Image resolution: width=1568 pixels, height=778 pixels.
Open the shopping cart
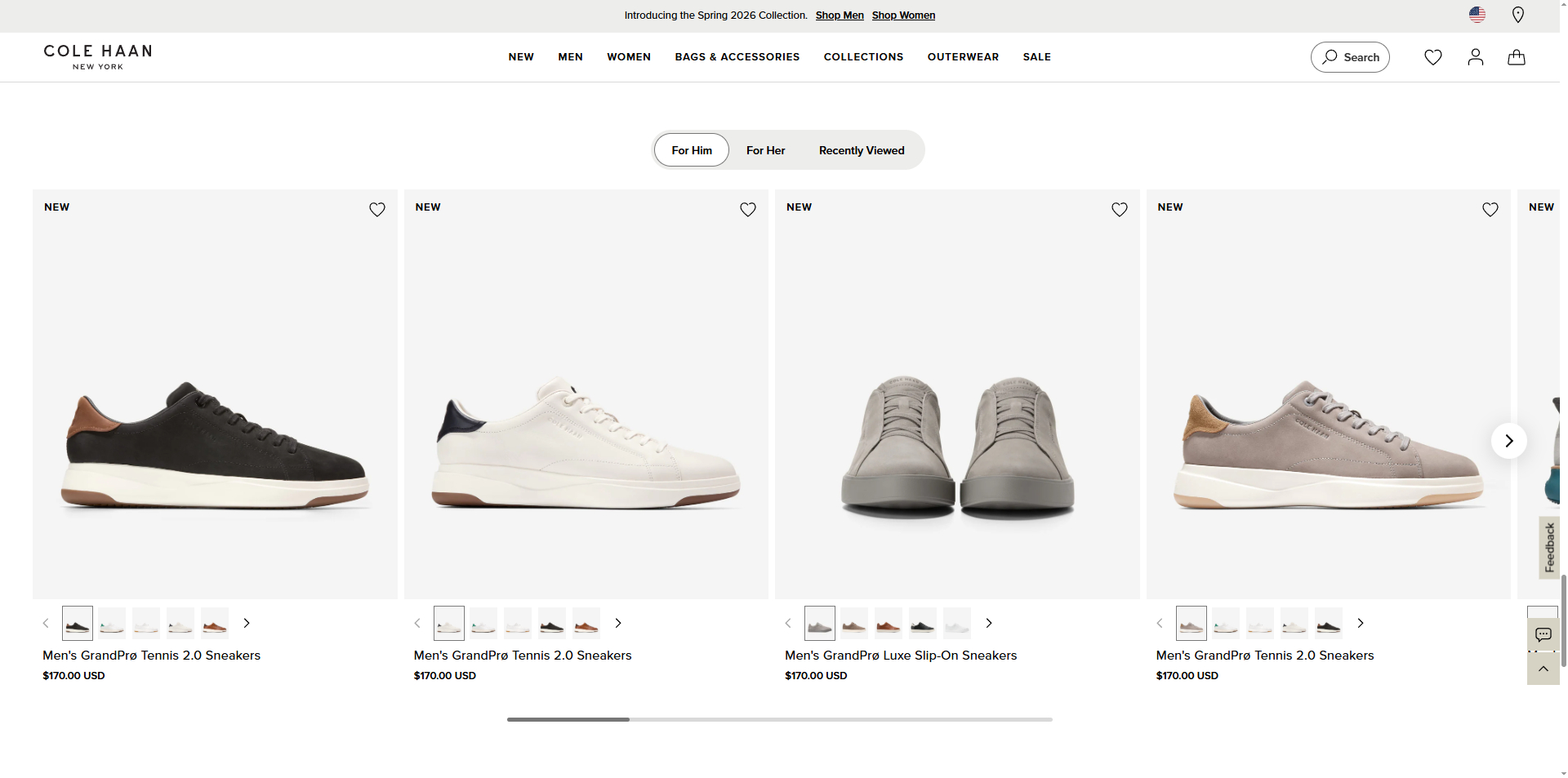click(1516, 57)
